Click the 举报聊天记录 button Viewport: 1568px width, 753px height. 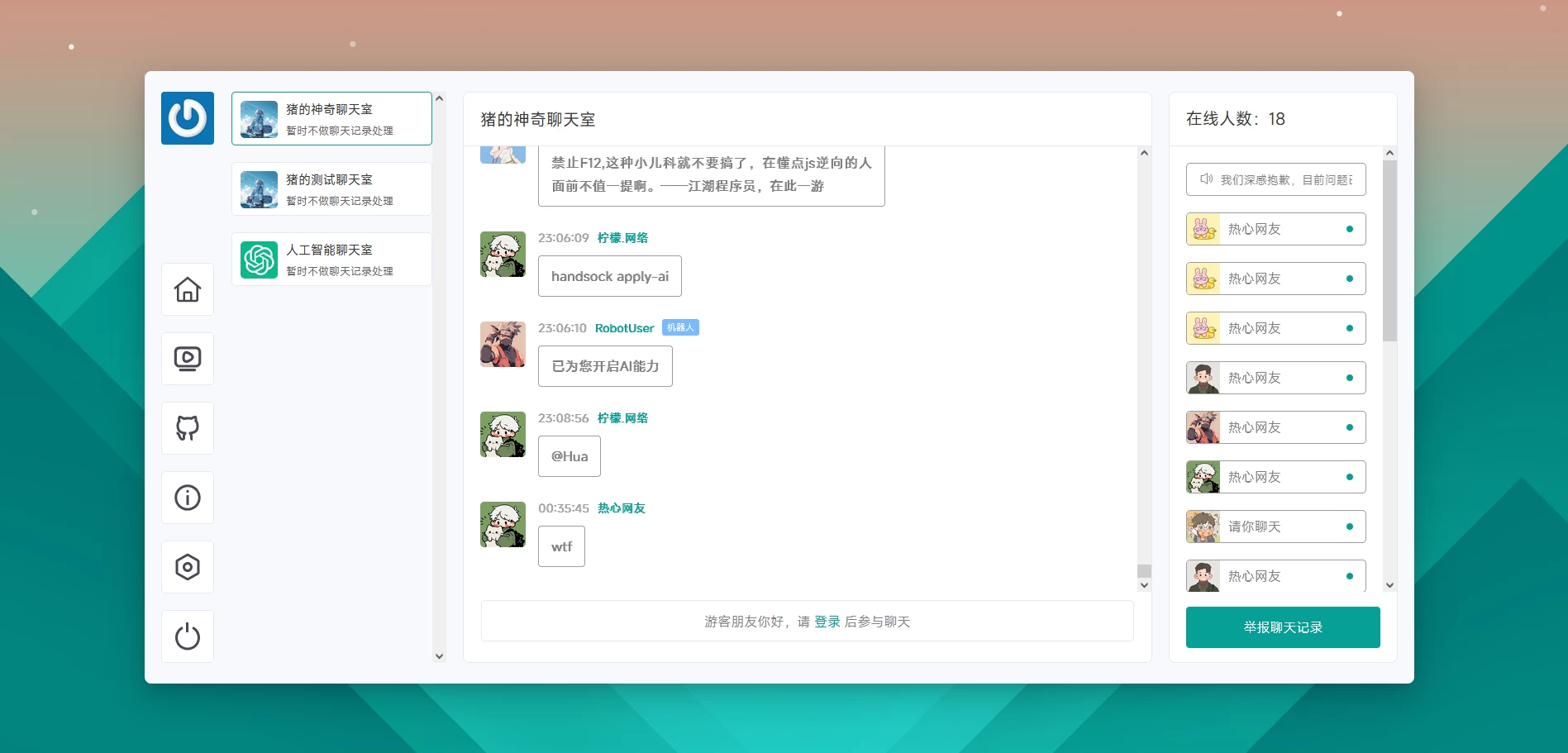1282,627
